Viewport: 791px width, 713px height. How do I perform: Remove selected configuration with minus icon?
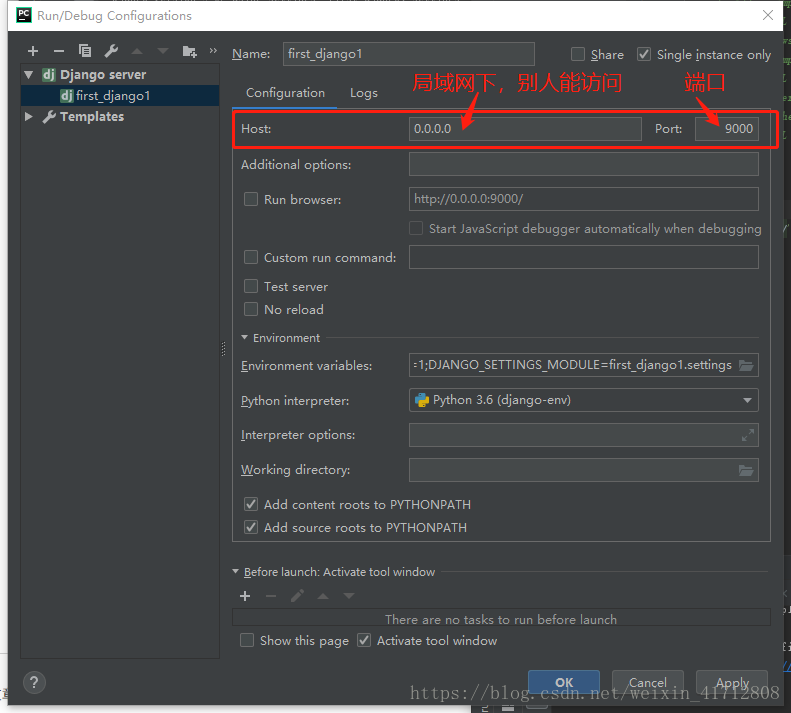point(59,51)
